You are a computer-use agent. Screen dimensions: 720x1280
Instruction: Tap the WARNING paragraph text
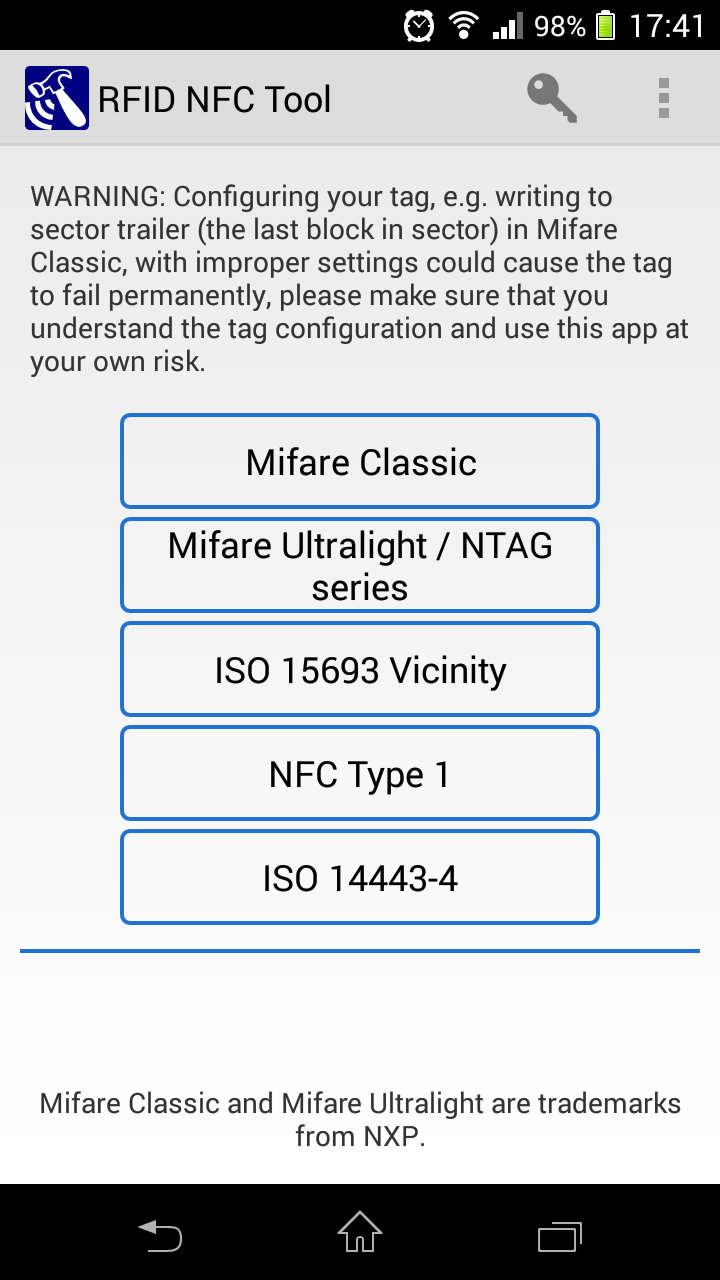(360, 279)
